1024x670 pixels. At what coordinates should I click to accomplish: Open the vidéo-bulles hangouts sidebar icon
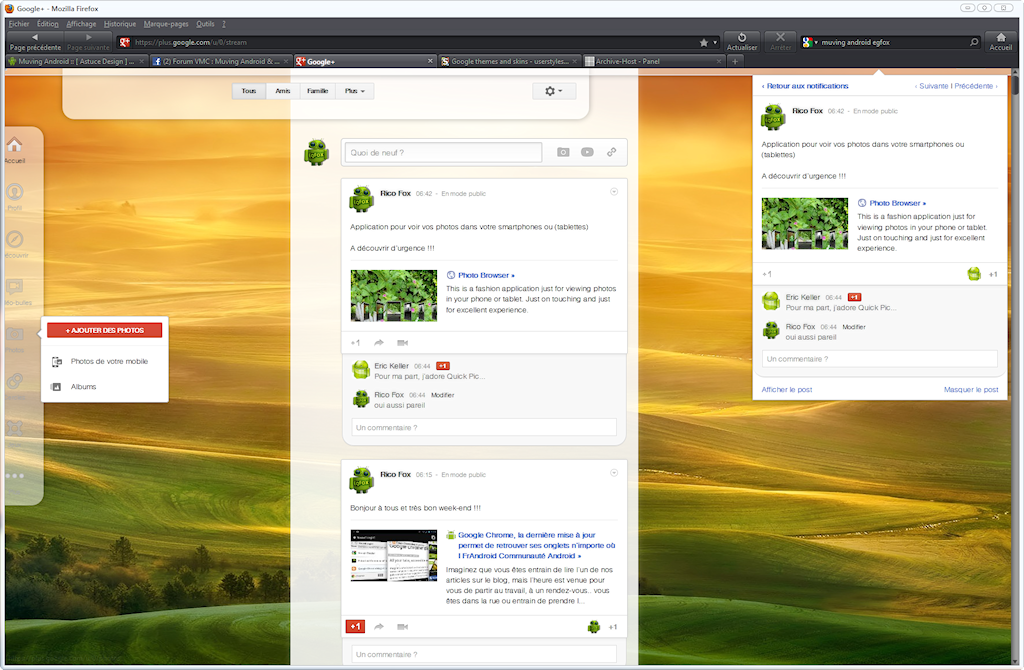[x=14, y=287]
